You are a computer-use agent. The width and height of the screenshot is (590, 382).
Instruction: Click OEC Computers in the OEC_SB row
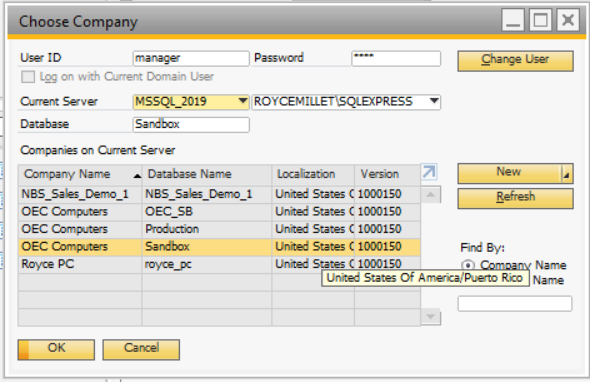(x=80, y=212)
